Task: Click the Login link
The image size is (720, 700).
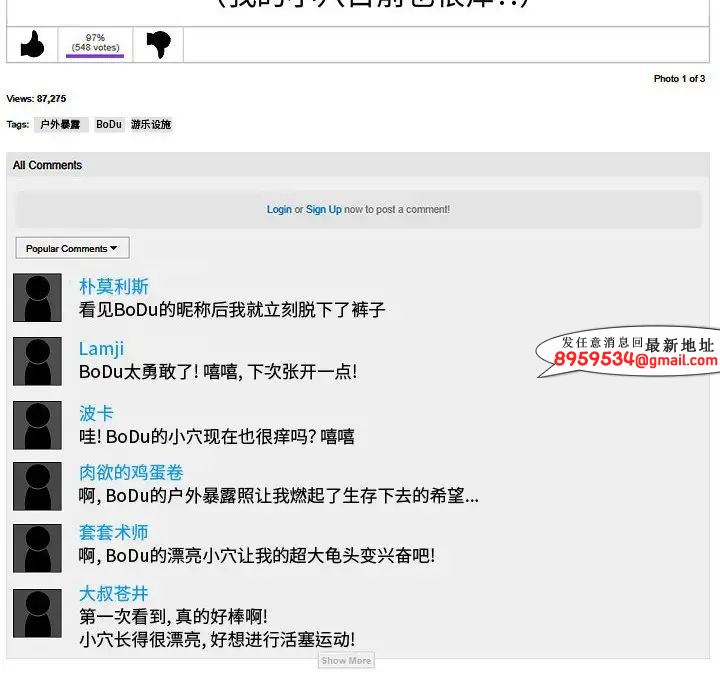Action: [x=279, y=209]
